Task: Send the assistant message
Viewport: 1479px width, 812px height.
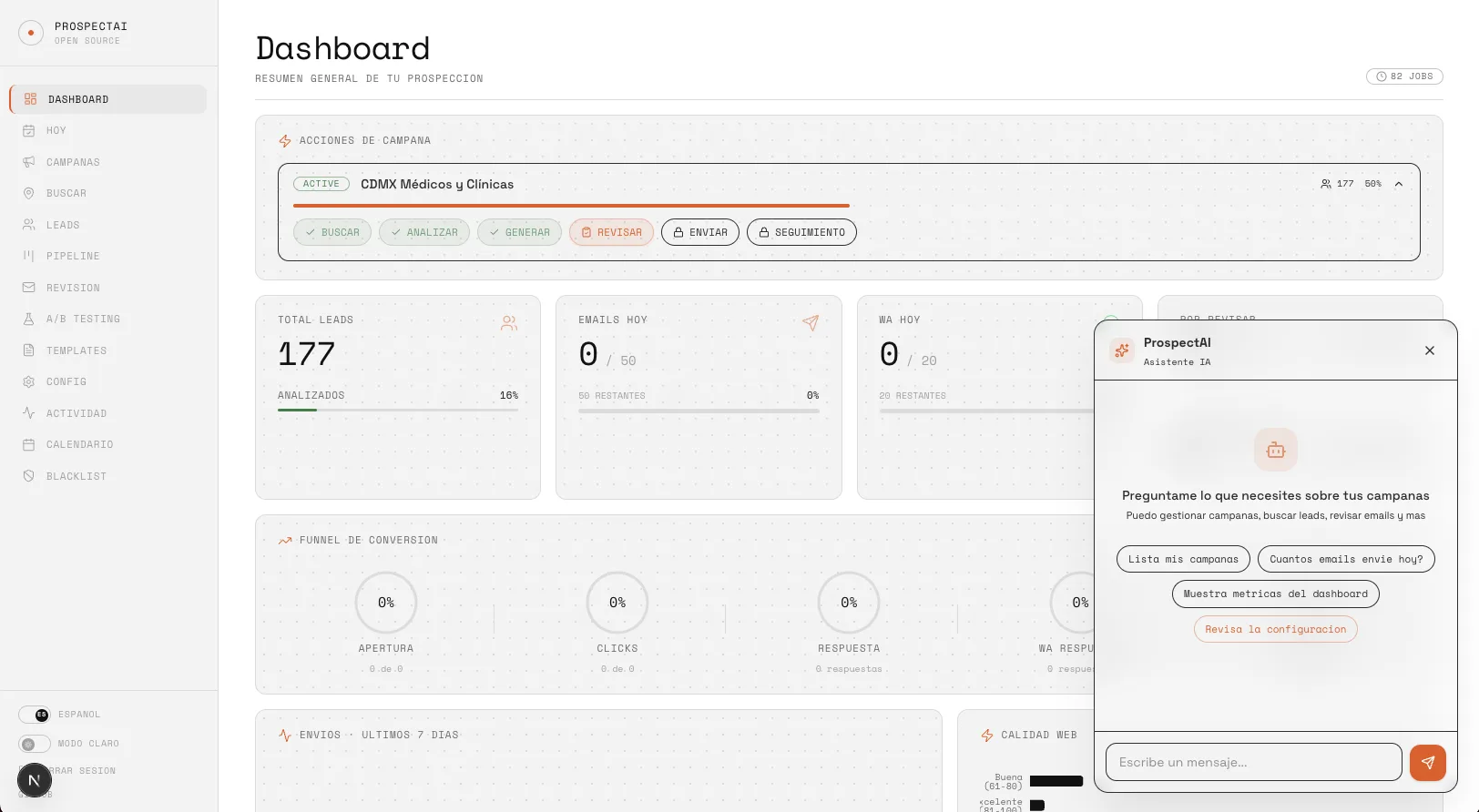Action: [1428, 763]
